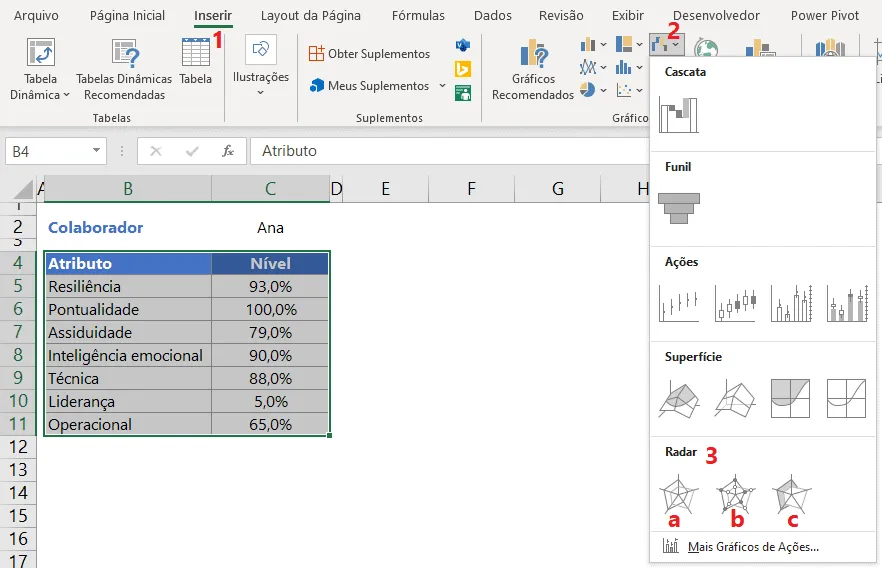Select the wireframe contour chart
Screen dimensions: 882x568
846,399
